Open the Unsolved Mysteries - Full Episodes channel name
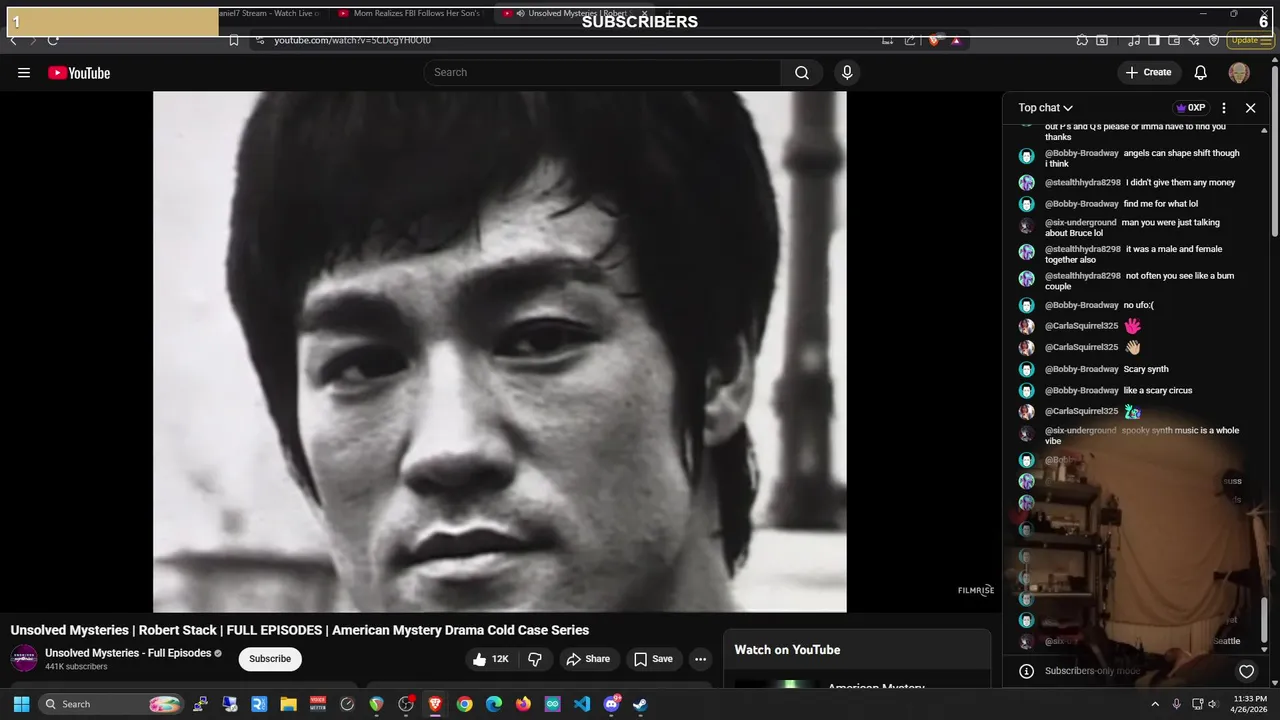The width and height of the screenshot is (1280, 720). coord(128,653)
